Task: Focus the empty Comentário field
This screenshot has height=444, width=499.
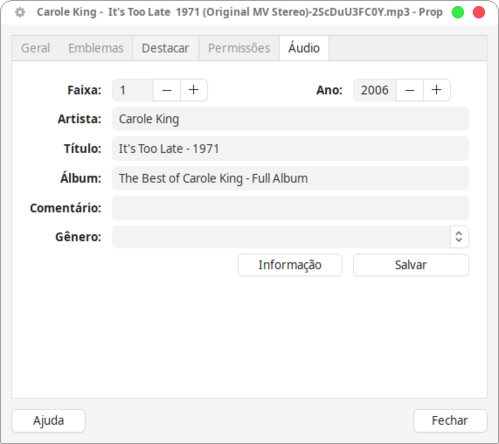Action: coord(290,208)
